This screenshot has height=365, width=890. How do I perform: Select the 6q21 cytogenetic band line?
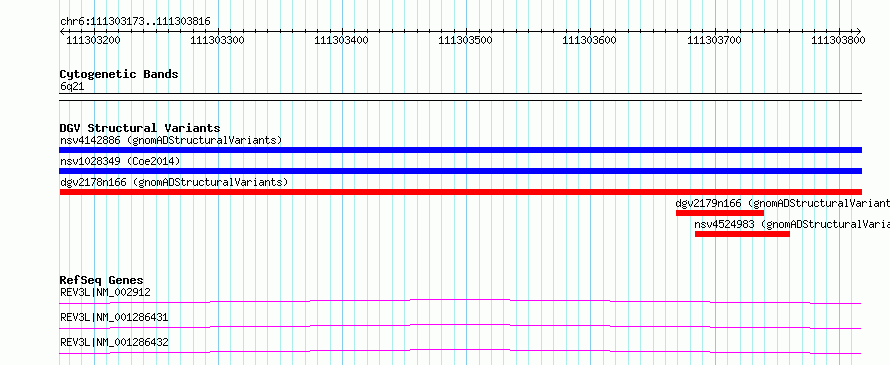[460, 94]
